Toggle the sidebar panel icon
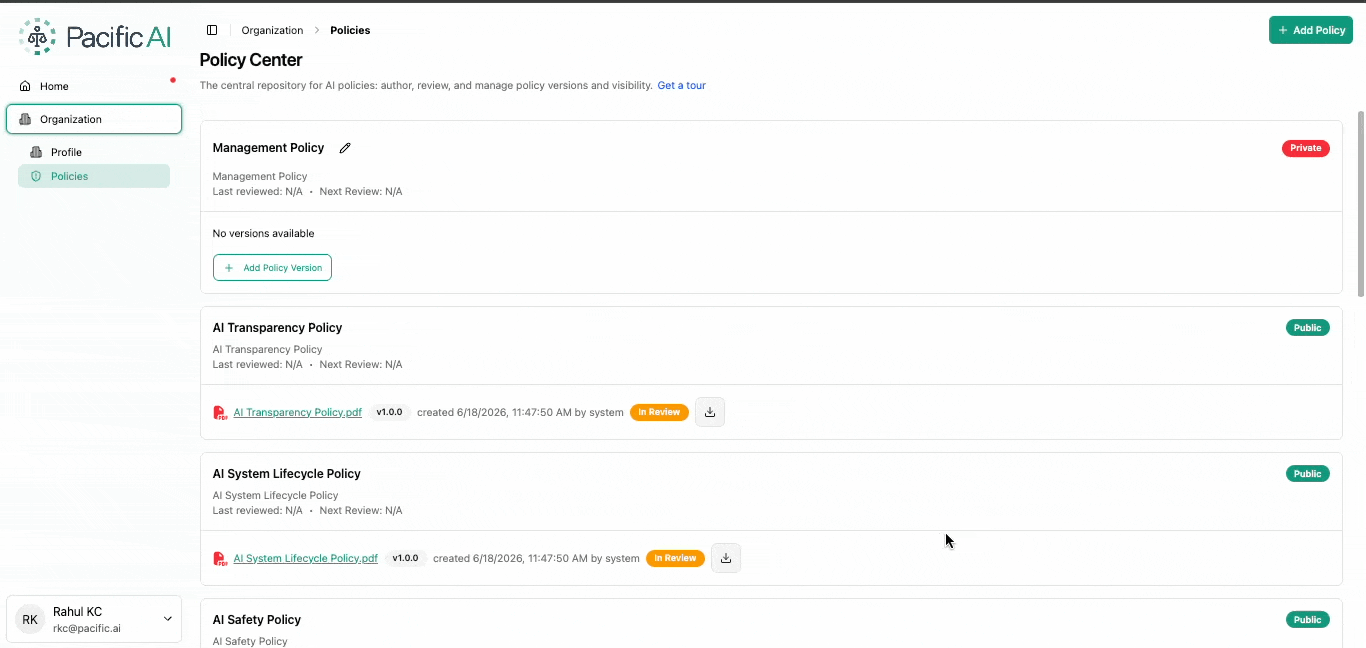The image size is (1366, 648). point(212,30)
